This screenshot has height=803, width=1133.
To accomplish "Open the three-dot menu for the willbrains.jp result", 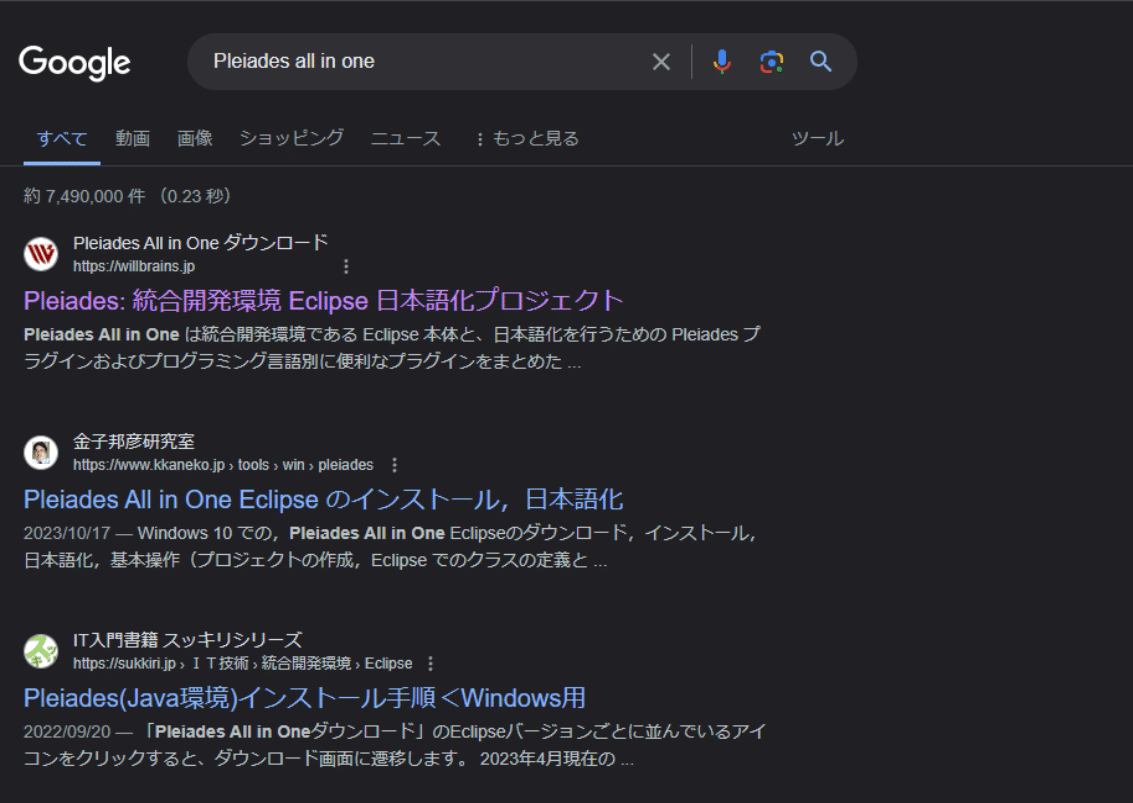I will [346, 267].
